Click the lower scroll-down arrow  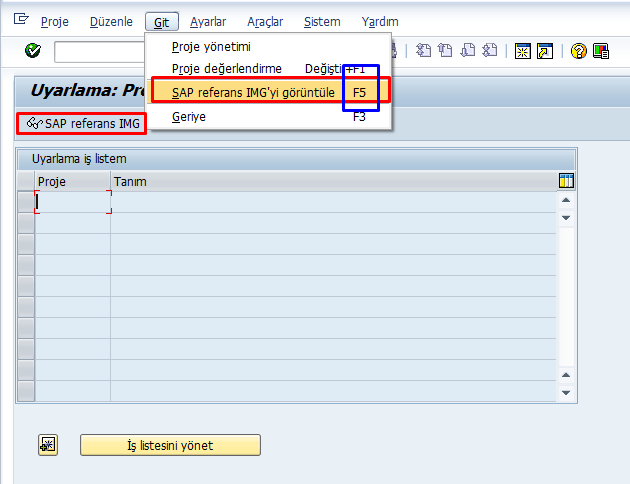566,392
